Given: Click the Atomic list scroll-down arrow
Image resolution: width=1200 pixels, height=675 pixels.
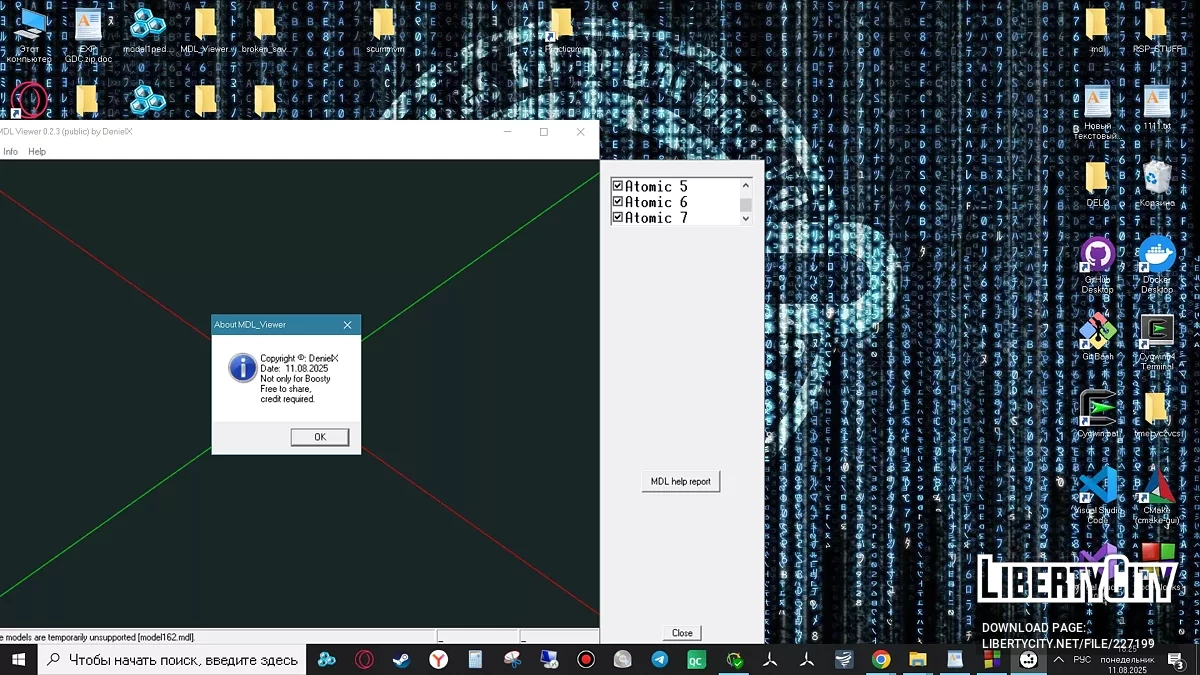Looking at the screenshot, I should tap(746, 218).
